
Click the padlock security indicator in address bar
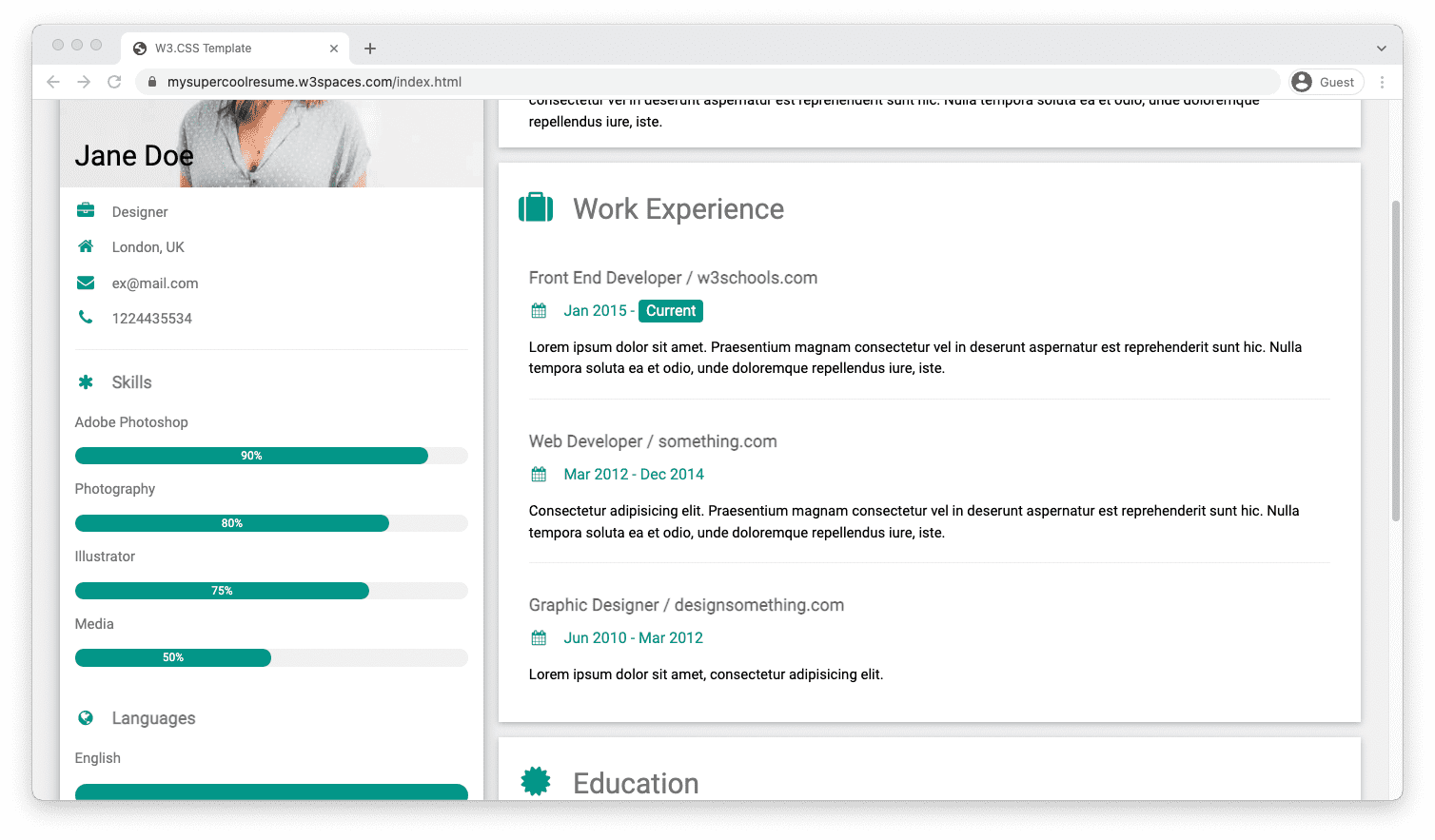[x=152, y=82]
